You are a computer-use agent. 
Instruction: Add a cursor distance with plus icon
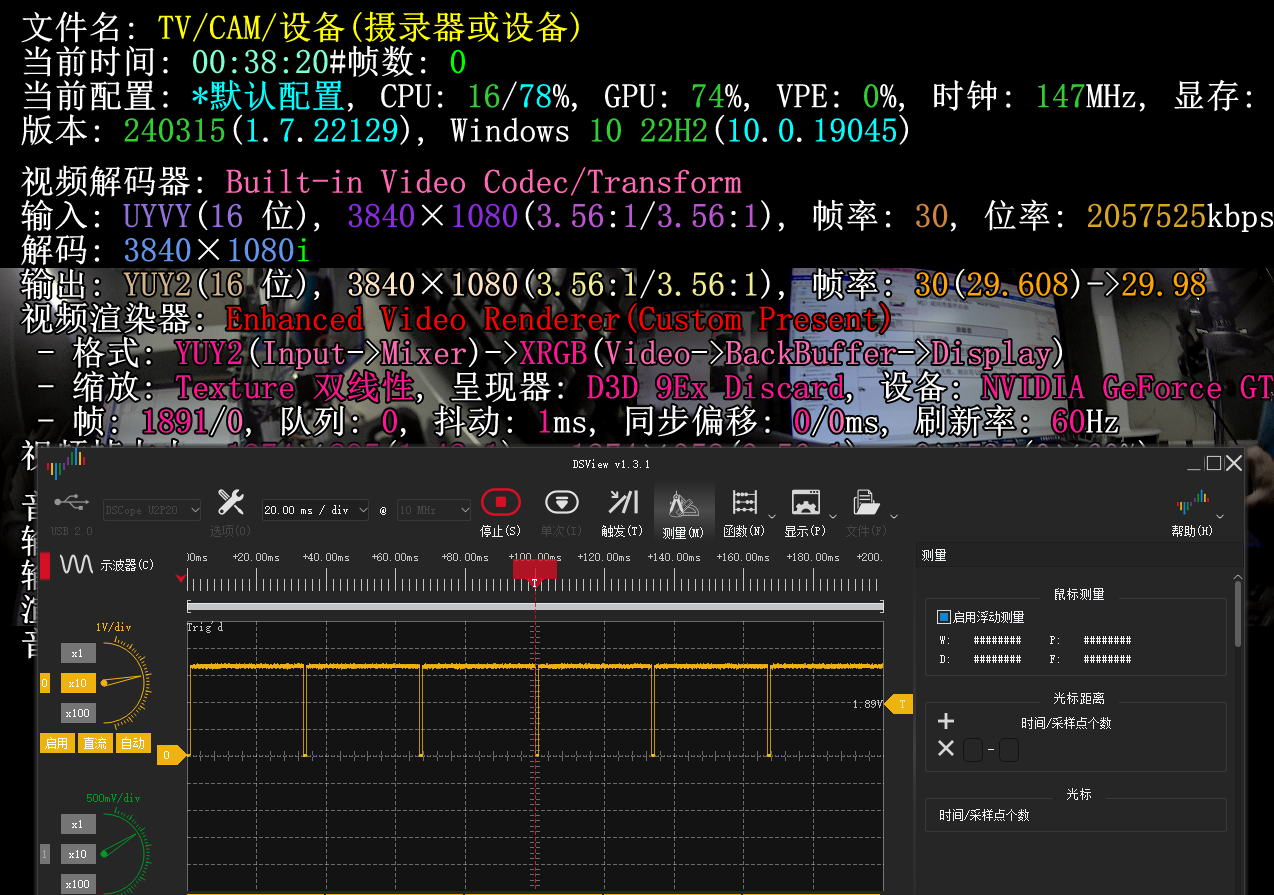tap(946, 721)
